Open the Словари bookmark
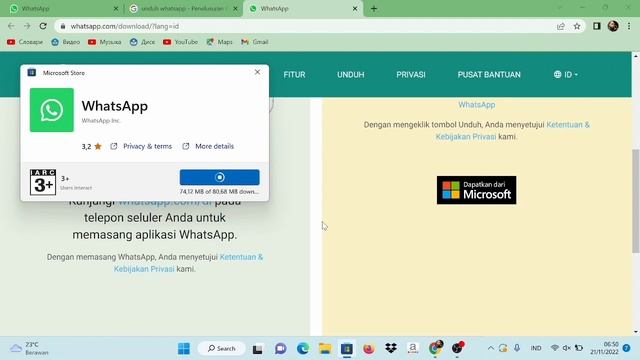The width and height of the screenshot is (640, 360). click(x=25, y=42)
